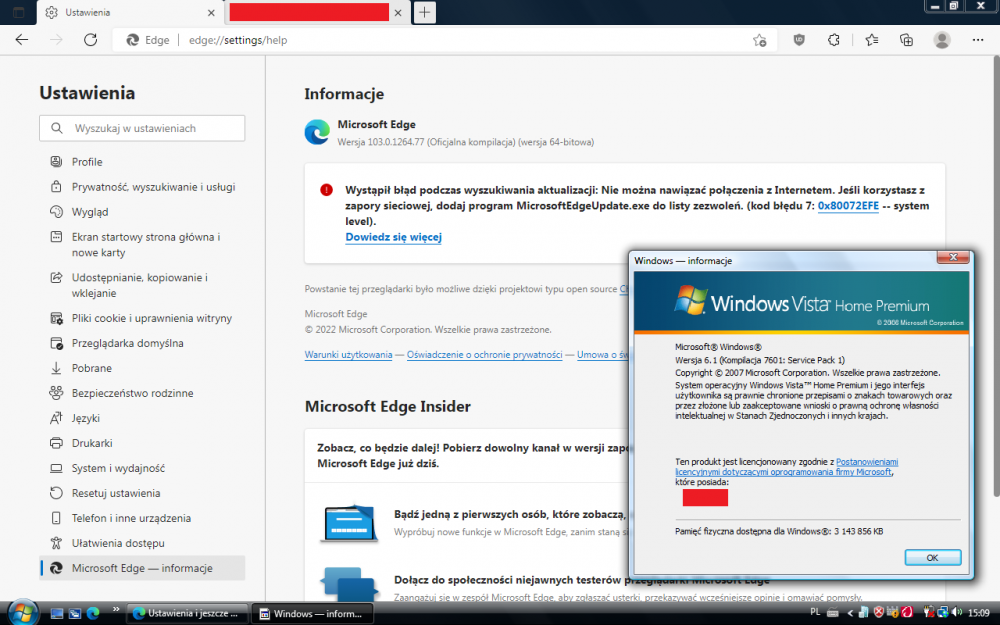This screenshot has width=1000, height=625.
Task: Open Pobrane settings section
Action: click(142, 368)
